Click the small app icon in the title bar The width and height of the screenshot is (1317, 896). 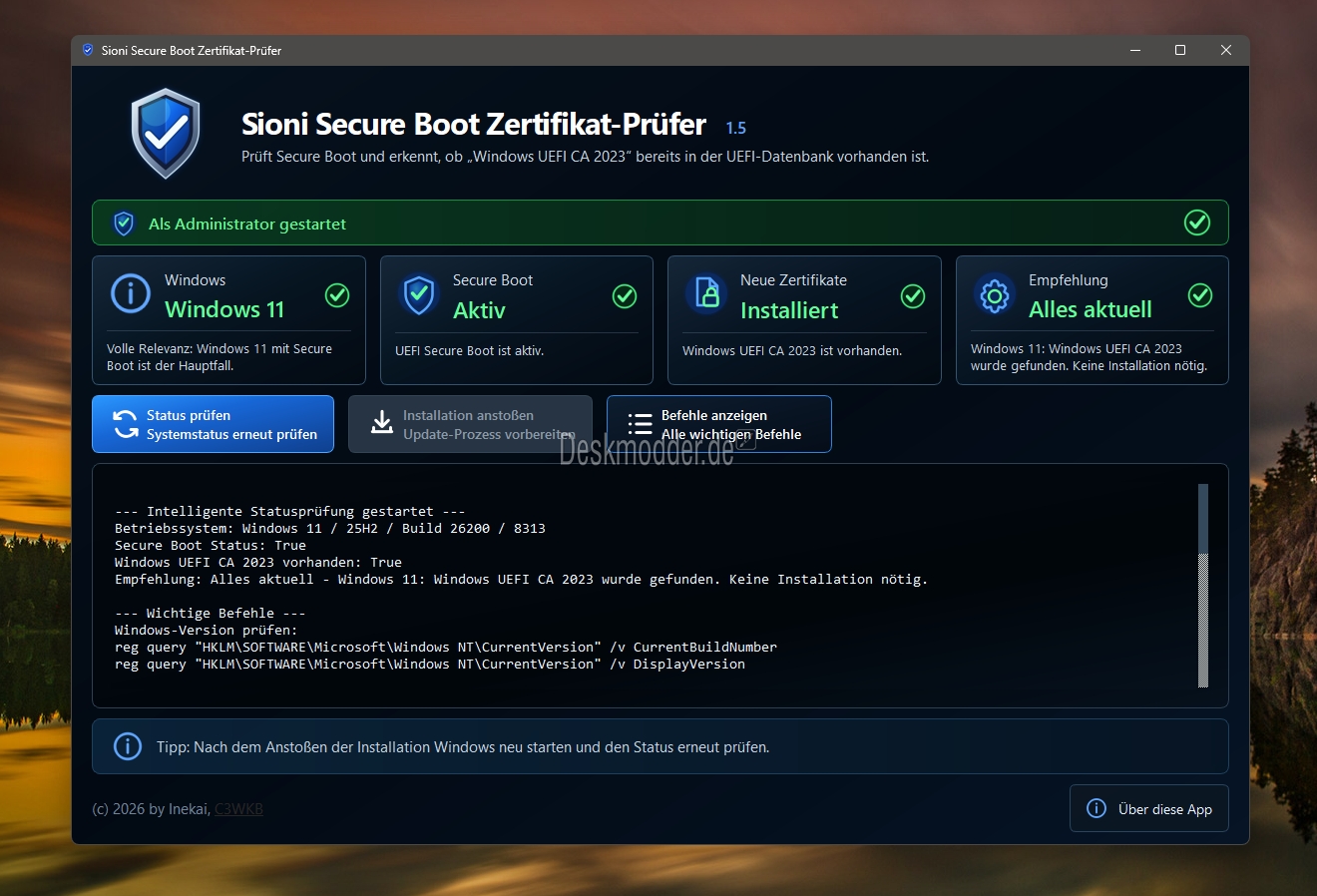click(88, 50)
